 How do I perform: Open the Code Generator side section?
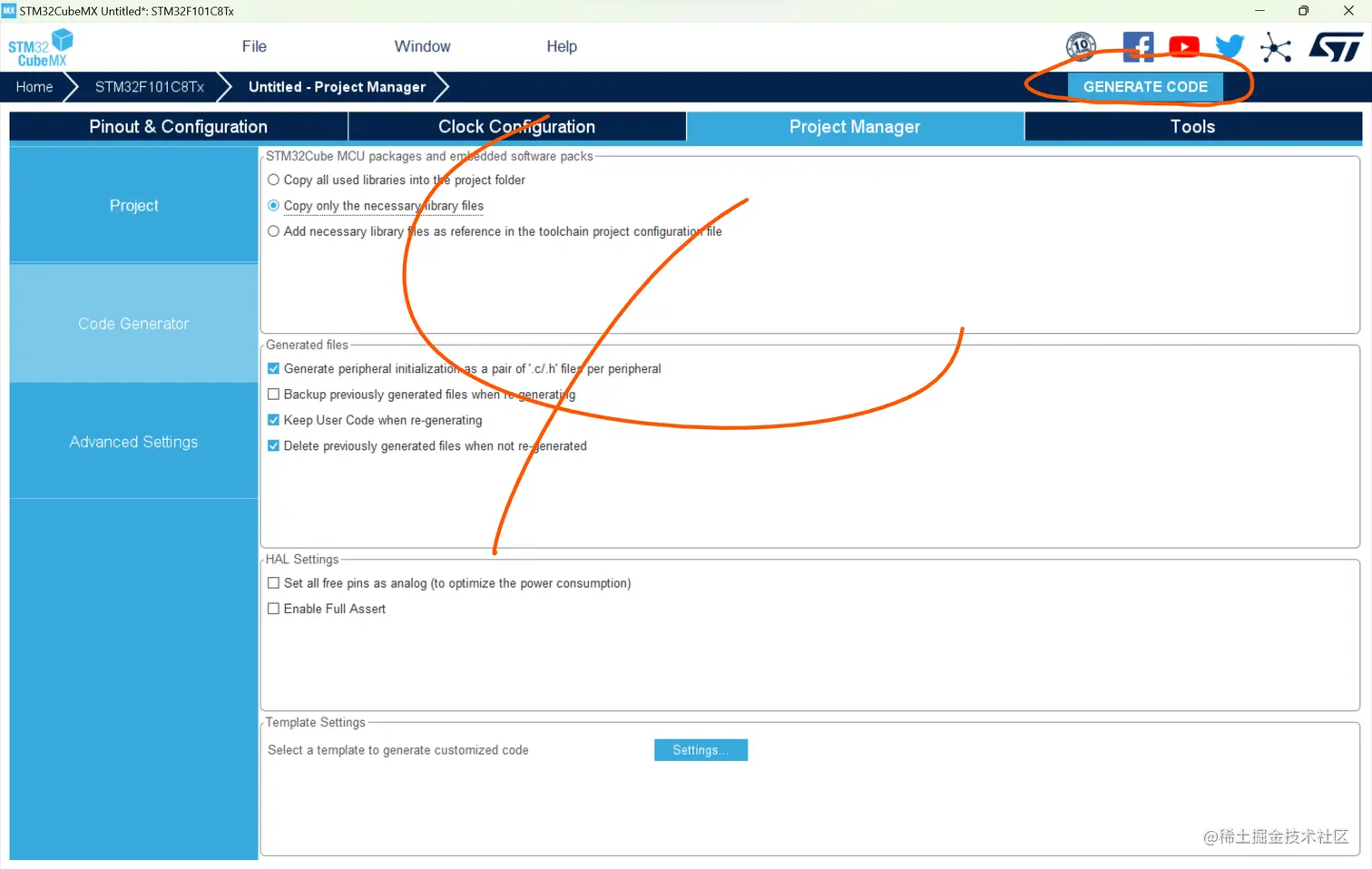pyautogui.click(x=133, y=324)
